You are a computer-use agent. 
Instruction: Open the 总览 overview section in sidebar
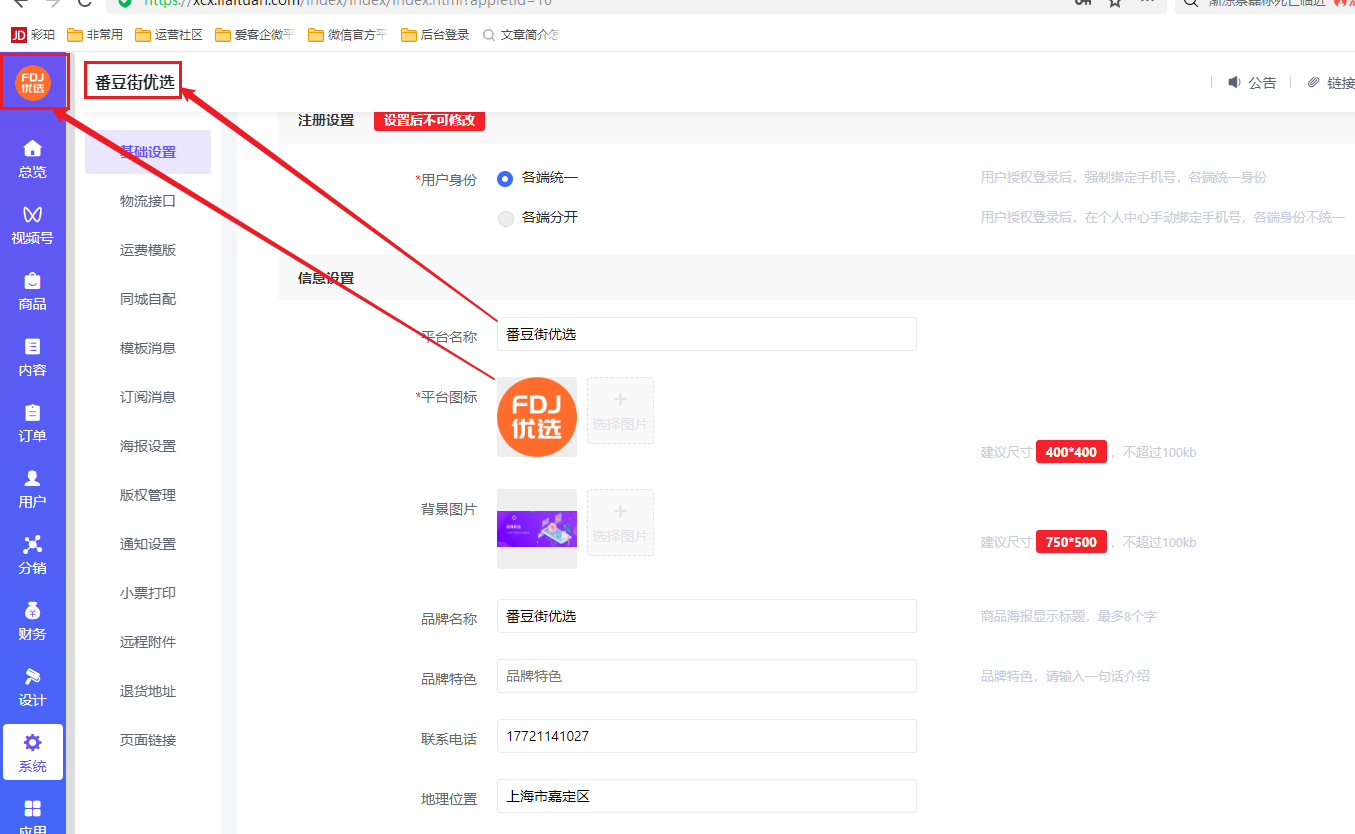pos(33,160)
